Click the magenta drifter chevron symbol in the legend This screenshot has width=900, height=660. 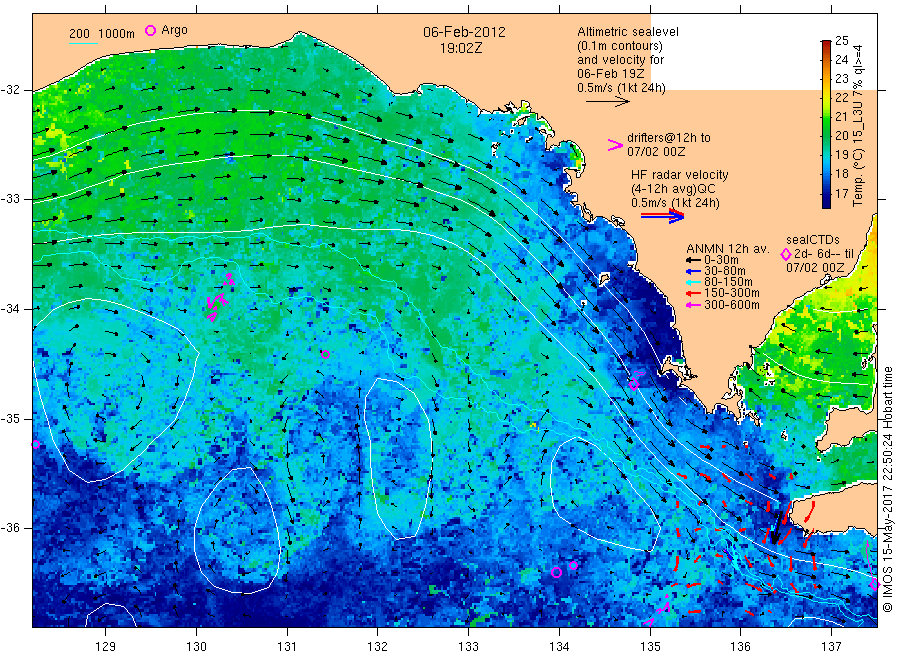click(615, 145)
